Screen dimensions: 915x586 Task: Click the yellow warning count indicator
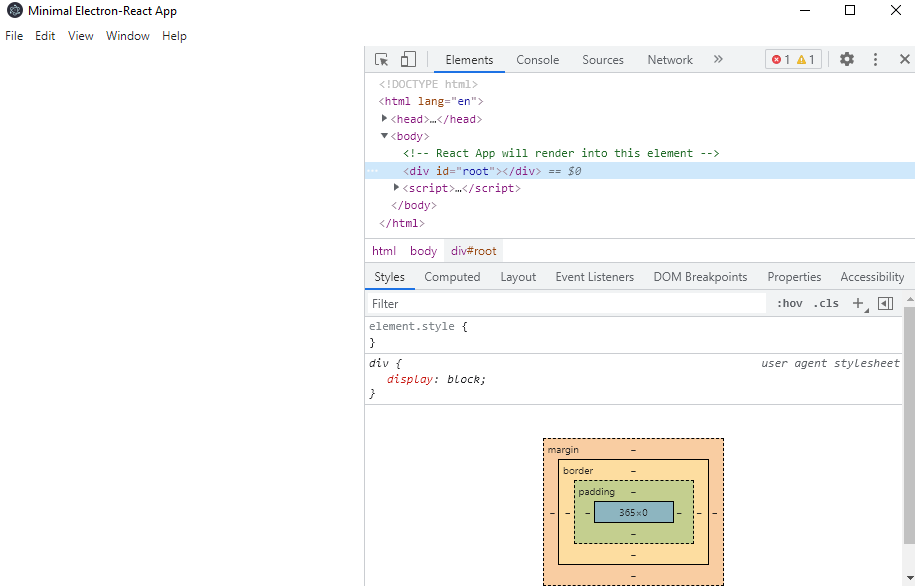tap(806, 60)
